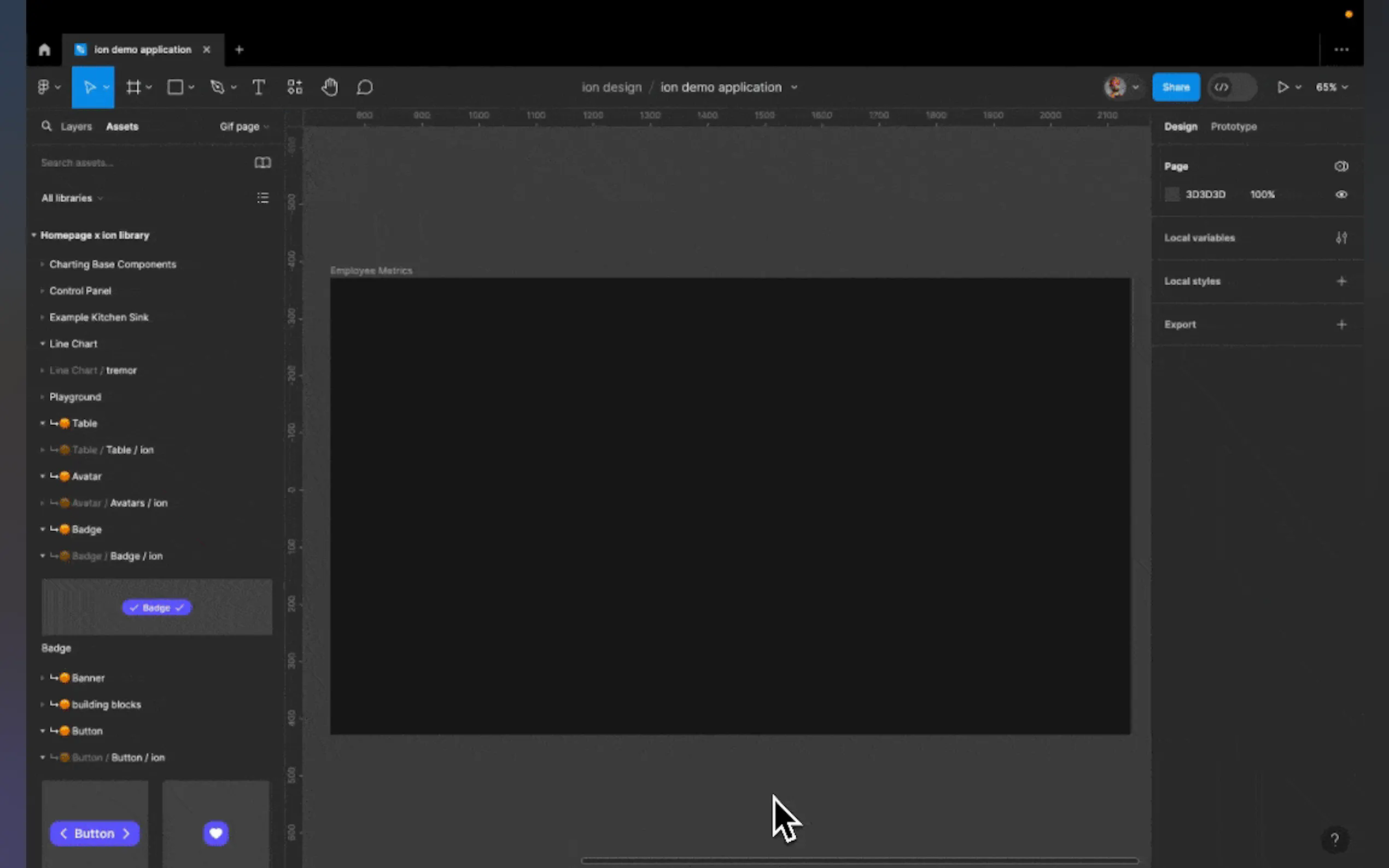Click the home icon

click(x=44, y=50)
